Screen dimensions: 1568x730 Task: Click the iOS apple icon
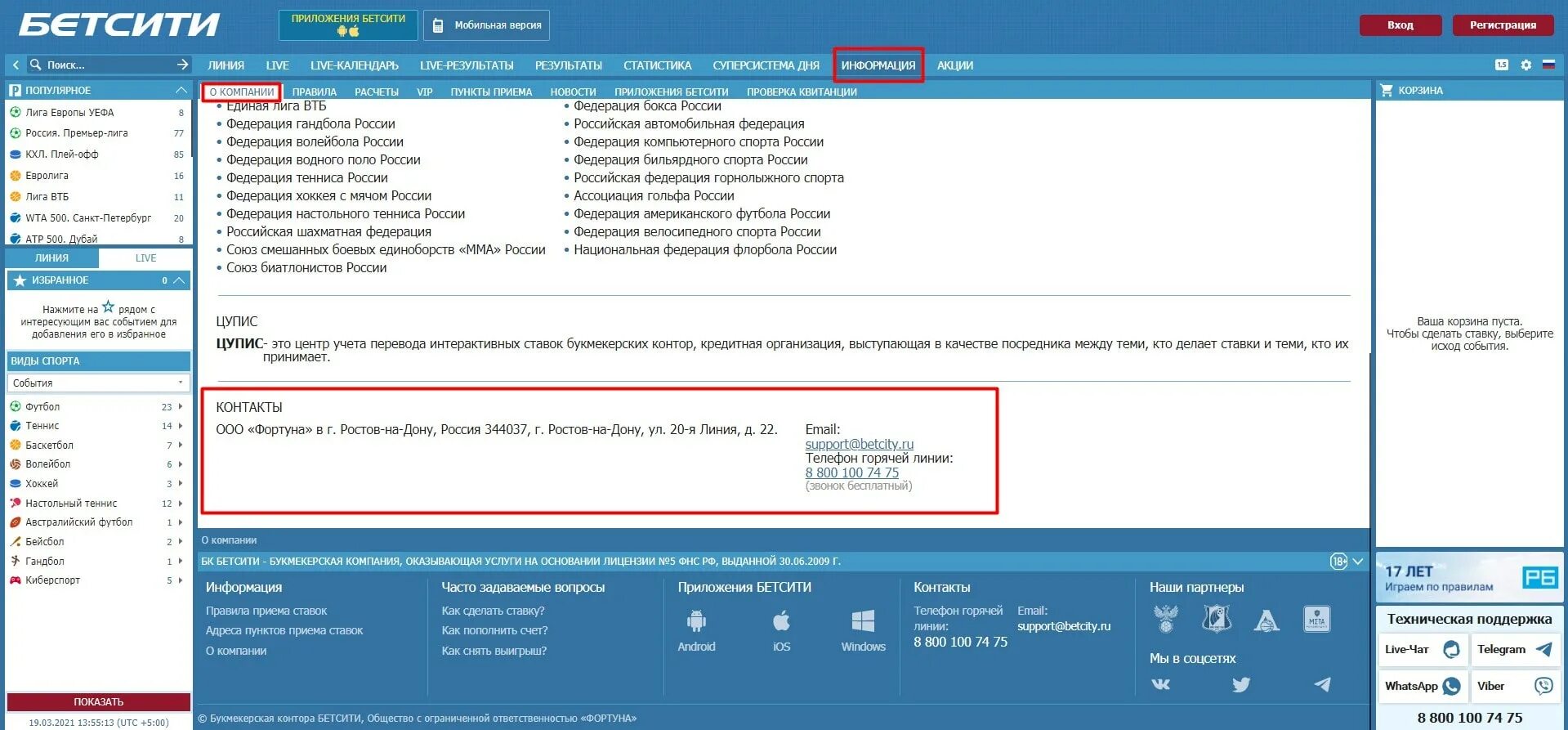tap(781, 621)
